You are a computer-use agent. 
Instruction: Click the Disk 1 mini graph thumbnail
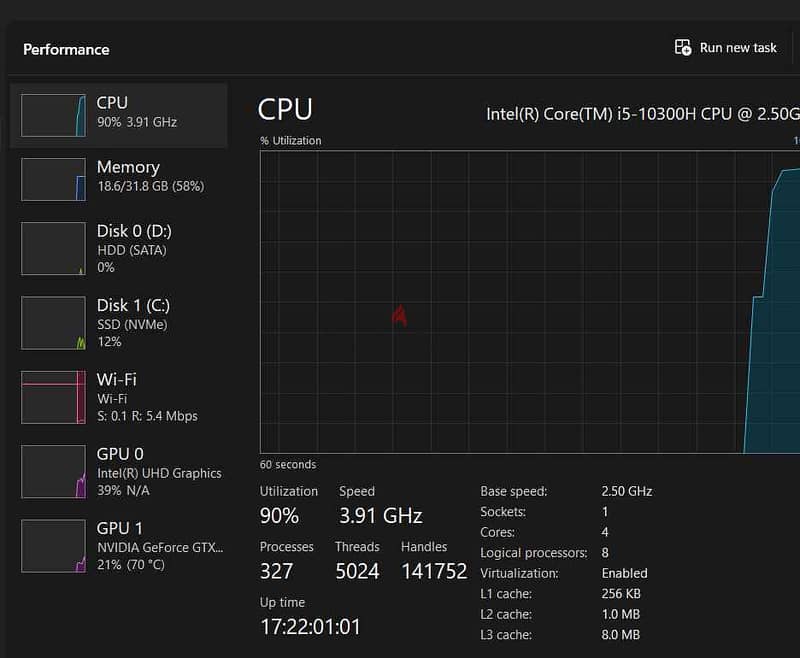coord(54,323)
